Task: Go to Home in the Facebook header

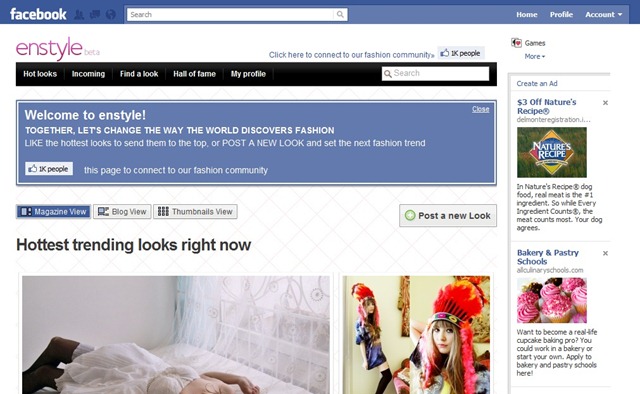Action: (x=527, y=15)
